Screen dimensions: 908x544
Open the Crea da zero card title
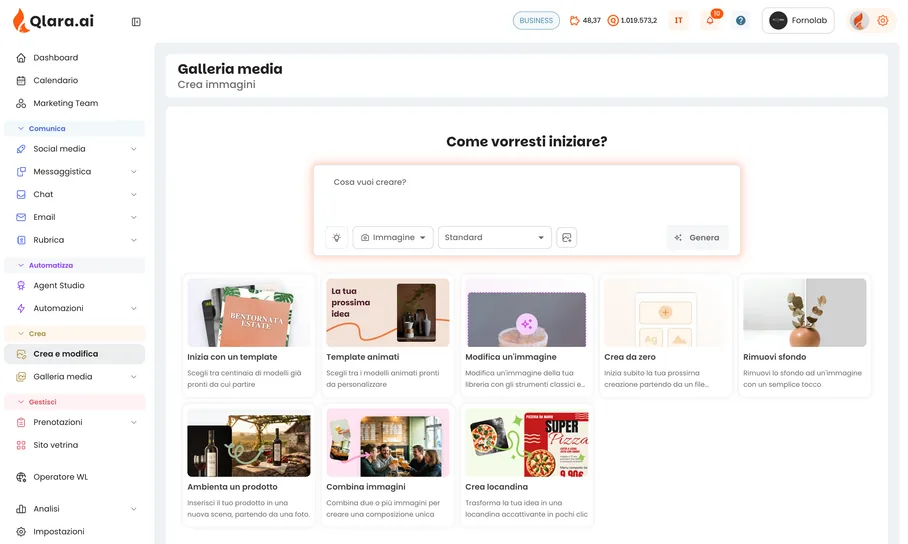coord(629,357)
